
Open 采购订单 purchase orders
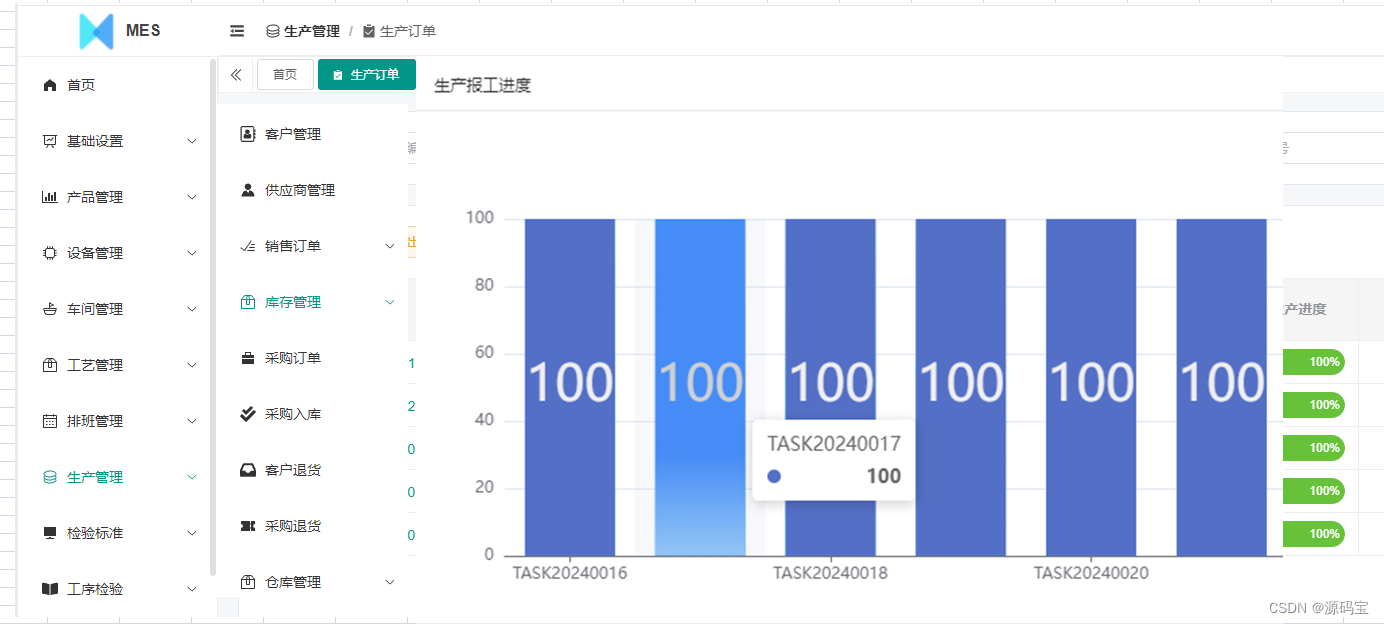[290, 357]
